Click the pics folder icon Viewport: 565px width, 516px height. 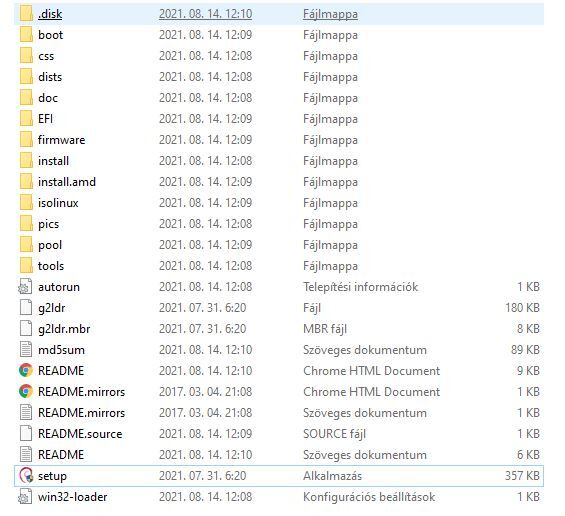click(26, 224)
